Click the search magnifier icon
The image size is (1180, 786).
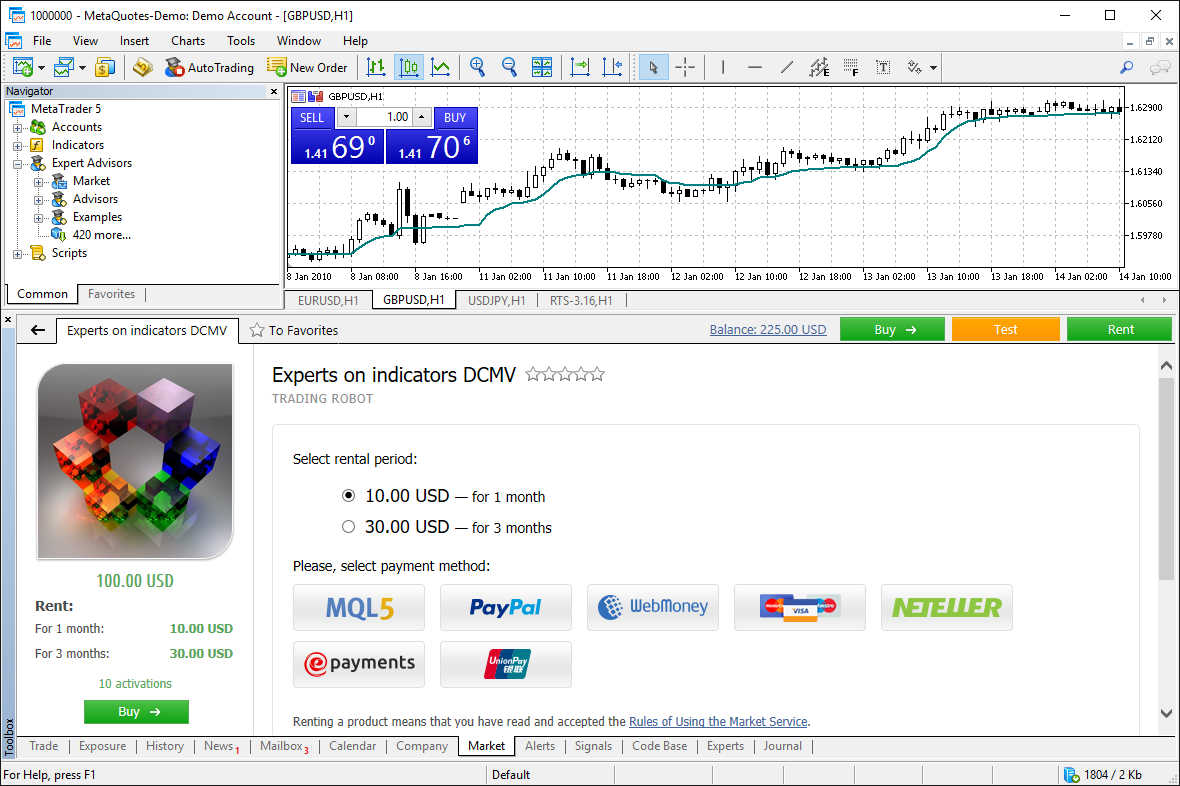[x=1127, y=68]
